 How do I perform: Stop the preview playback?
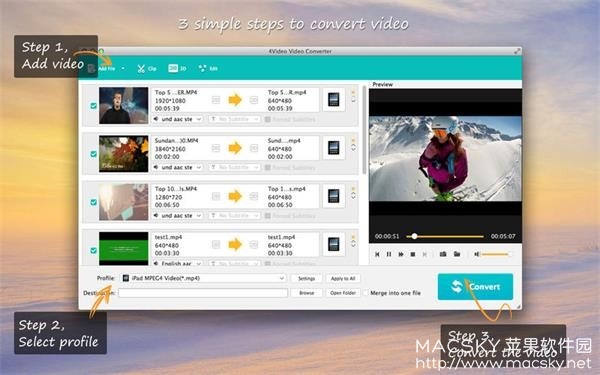(412, 254)
